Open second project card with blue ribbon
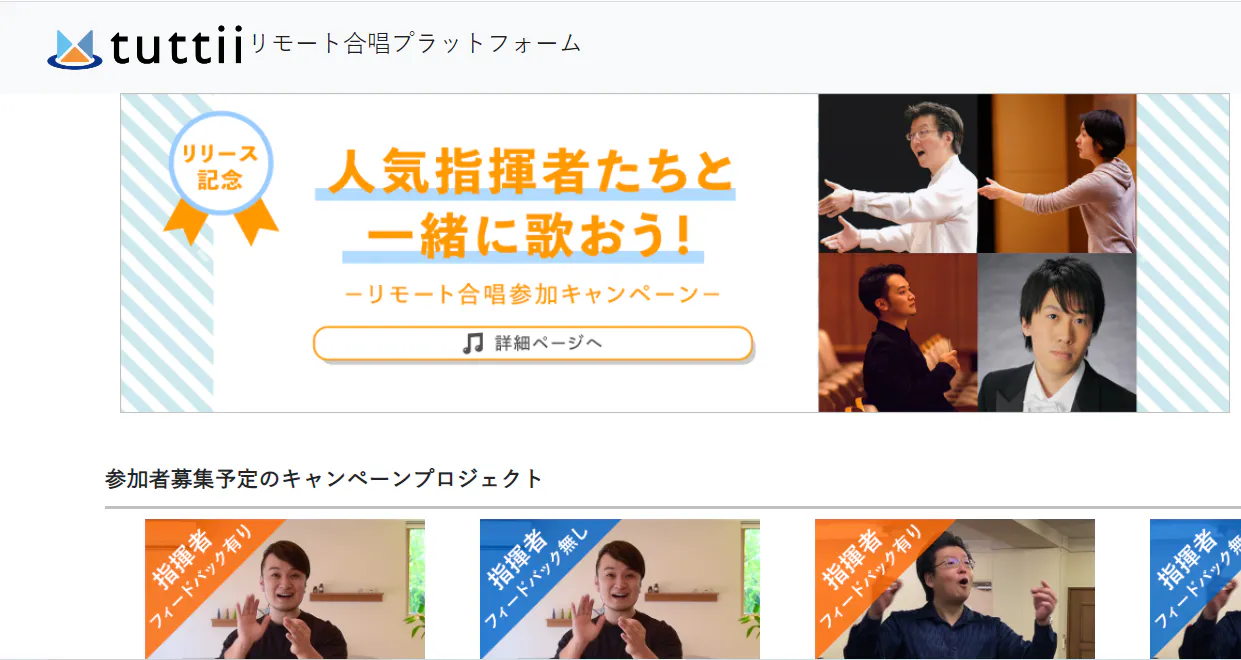Viewport: 1241px width, 660px height. point(620,589)
